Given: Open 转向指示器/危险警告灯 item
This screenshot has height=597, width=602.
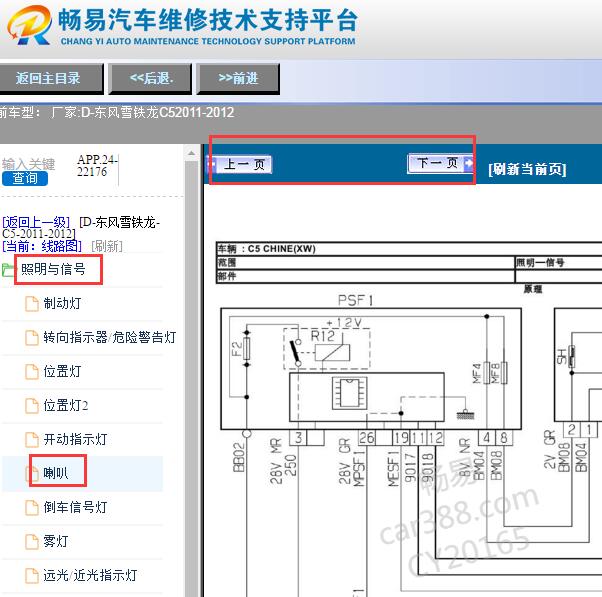Looking at the screenshot, I should pos(109,337).
